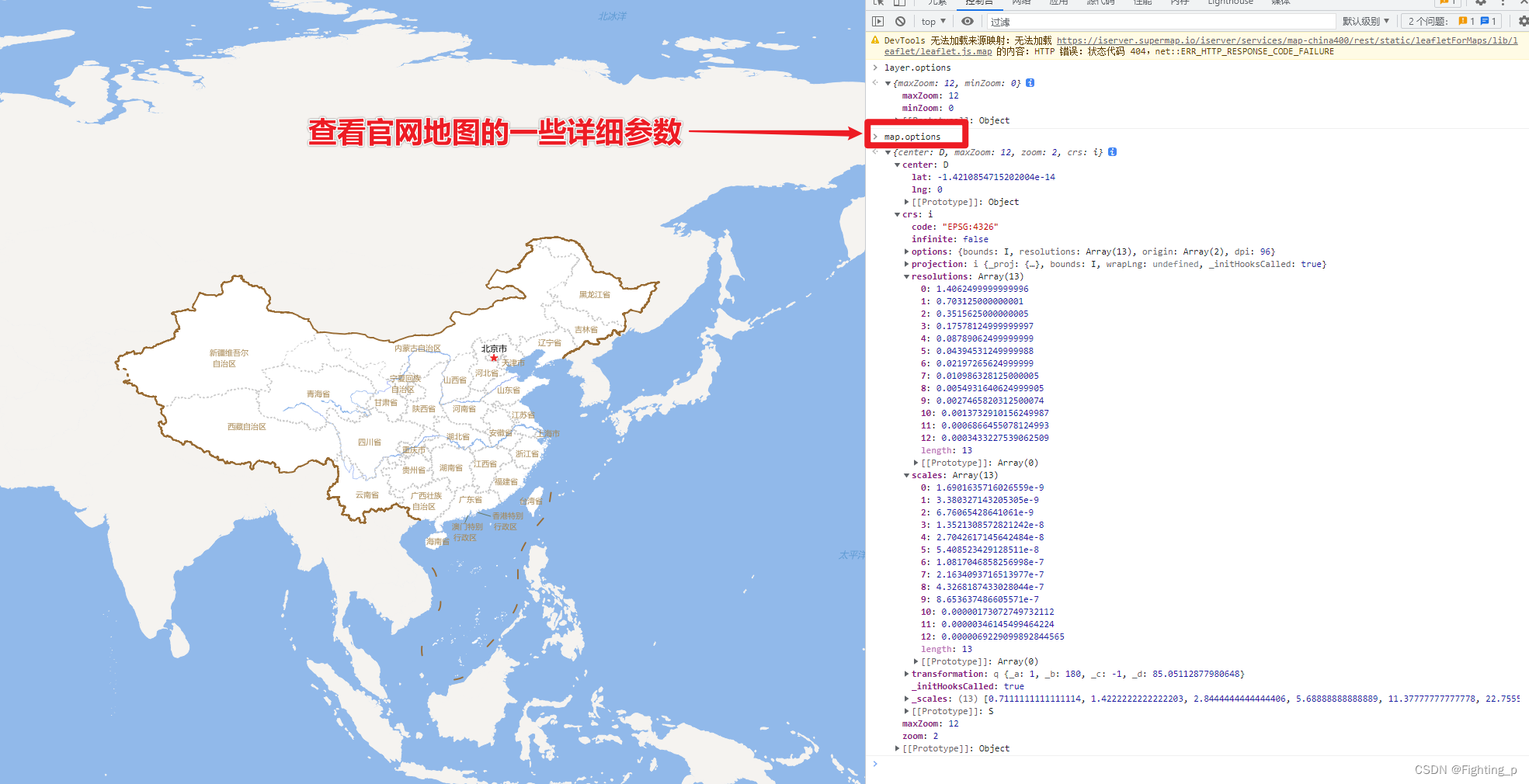Switch to the Lighthouse tab

click(x=1230, y=3)
